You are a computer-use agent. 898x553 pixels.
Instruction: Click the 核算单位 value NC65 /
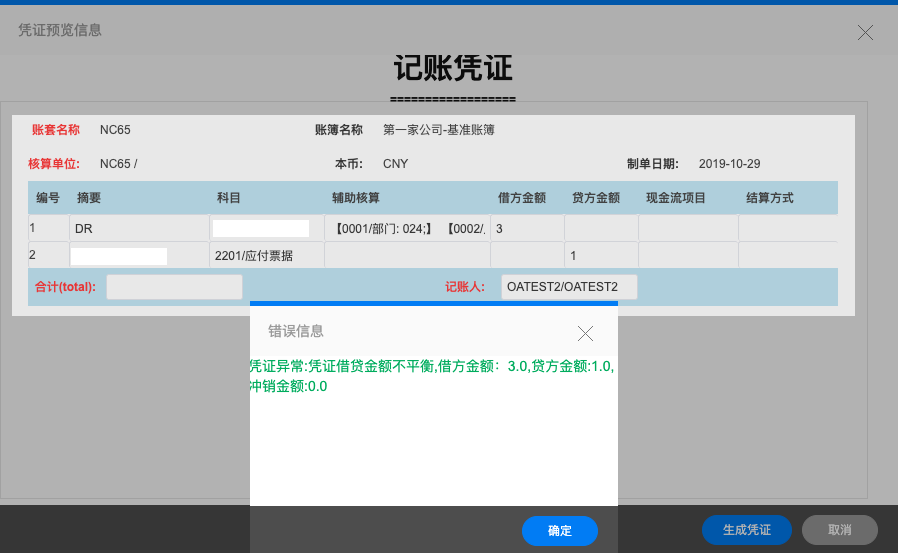pos(119,164)
